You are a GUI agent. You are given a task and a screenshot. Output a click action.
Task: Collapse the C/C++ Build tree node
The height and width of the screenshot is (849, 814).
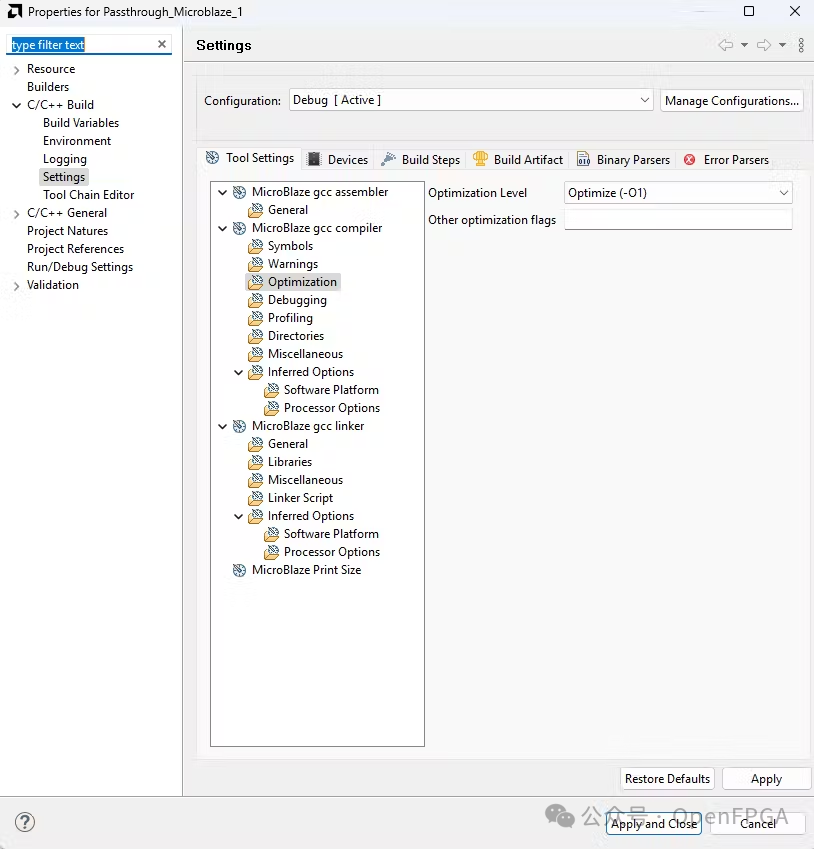tap(16, 106)
